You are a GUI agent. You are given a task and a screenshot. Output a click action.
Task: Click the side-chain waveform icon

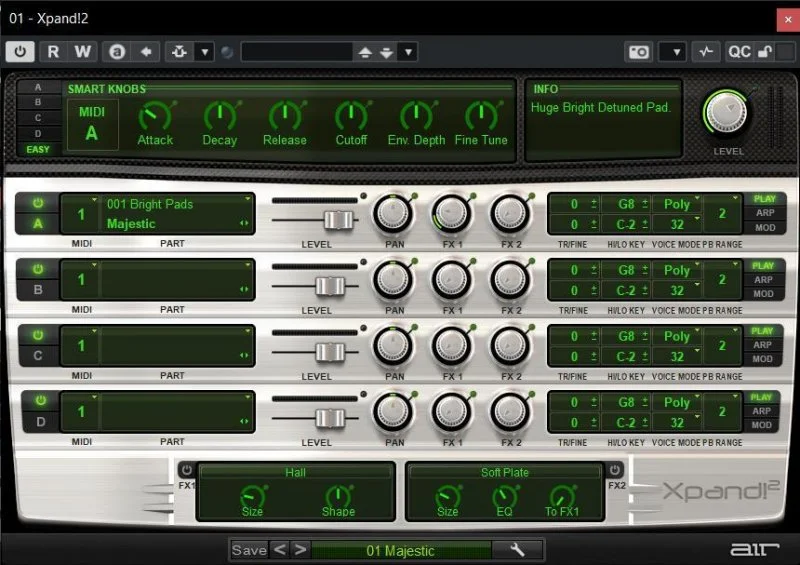pos(706,52)
